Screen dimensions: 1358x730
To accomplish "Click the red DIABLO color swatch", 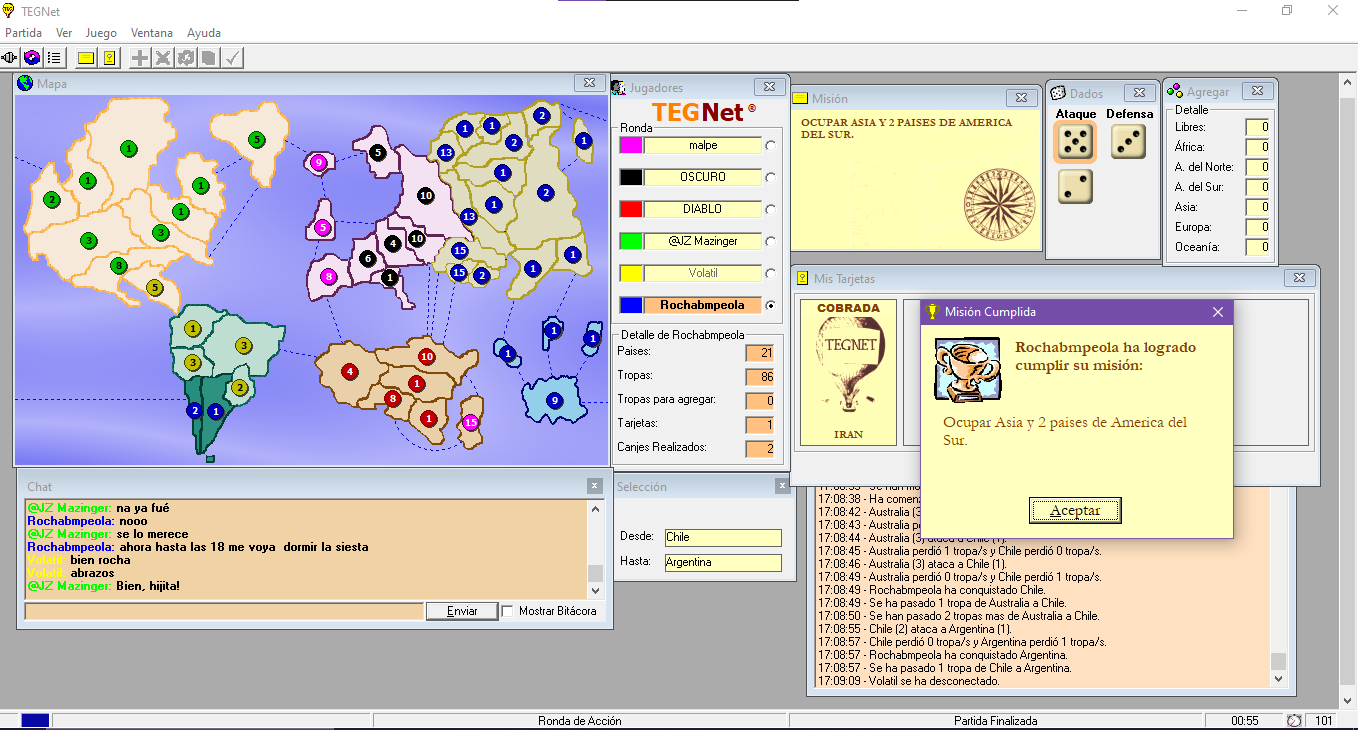I will (x=630, y=209).
